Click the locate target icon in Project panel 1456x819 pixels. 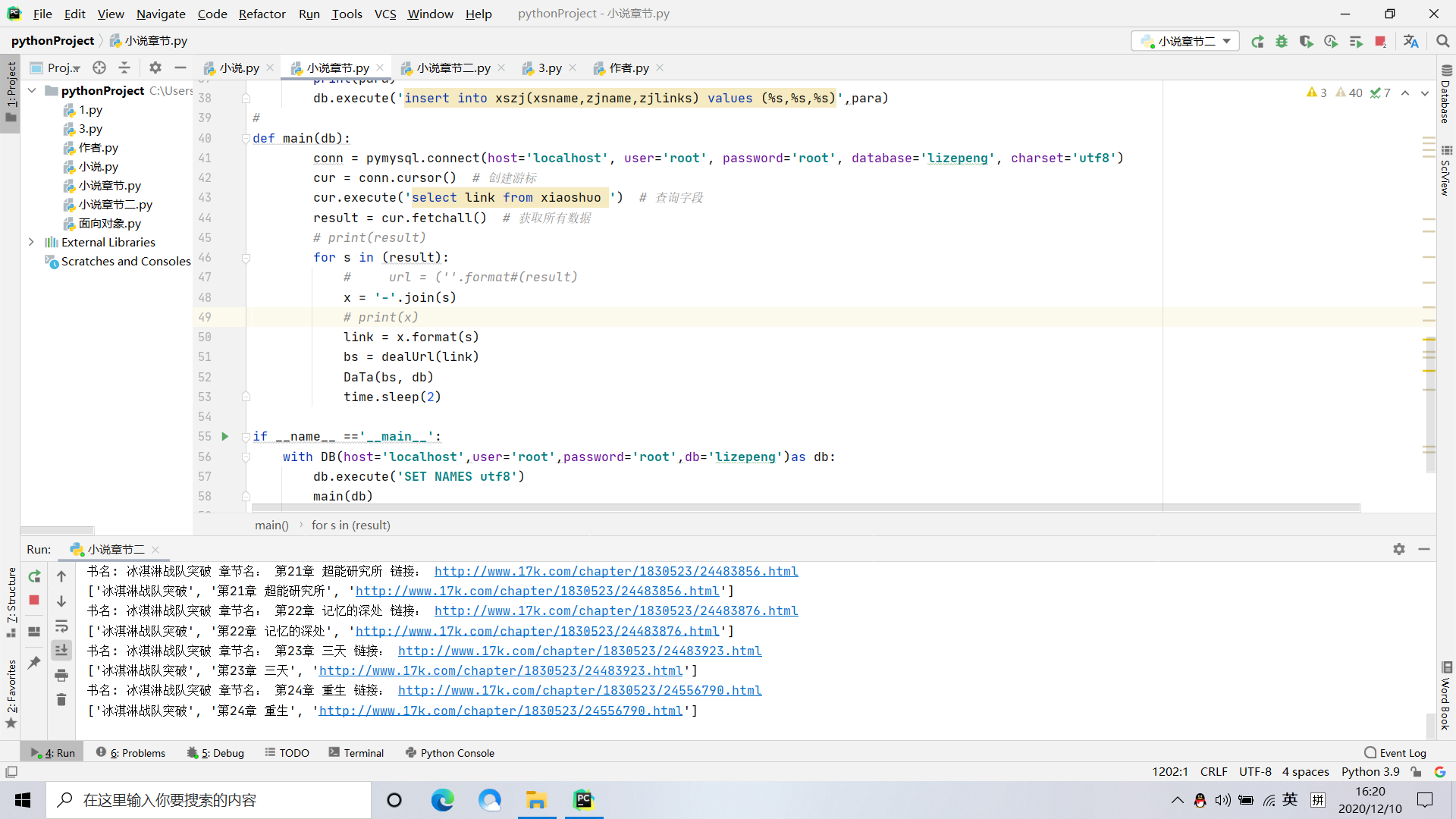[99, 67]
